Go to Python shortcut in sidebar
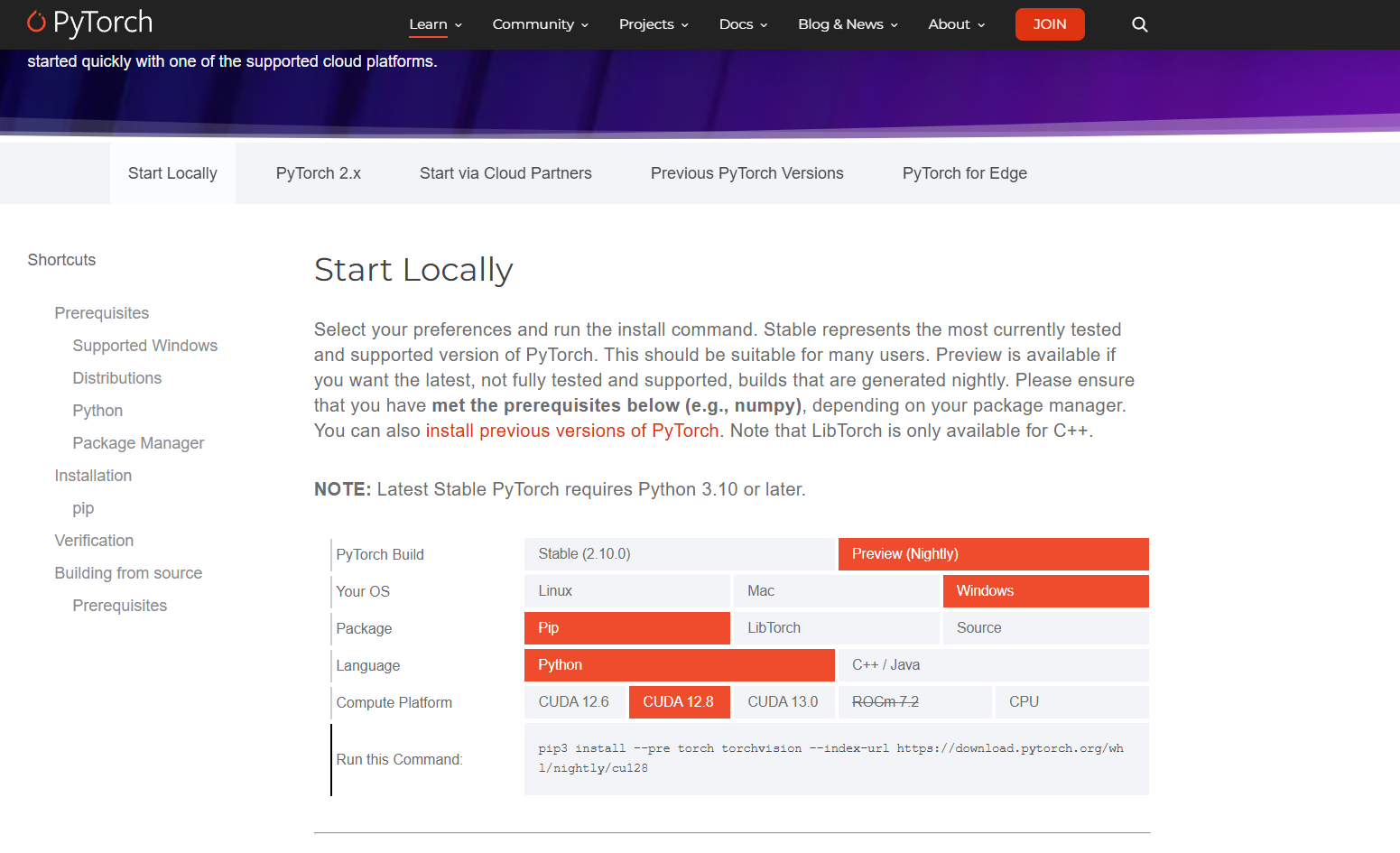 click(x=97, y=411)
